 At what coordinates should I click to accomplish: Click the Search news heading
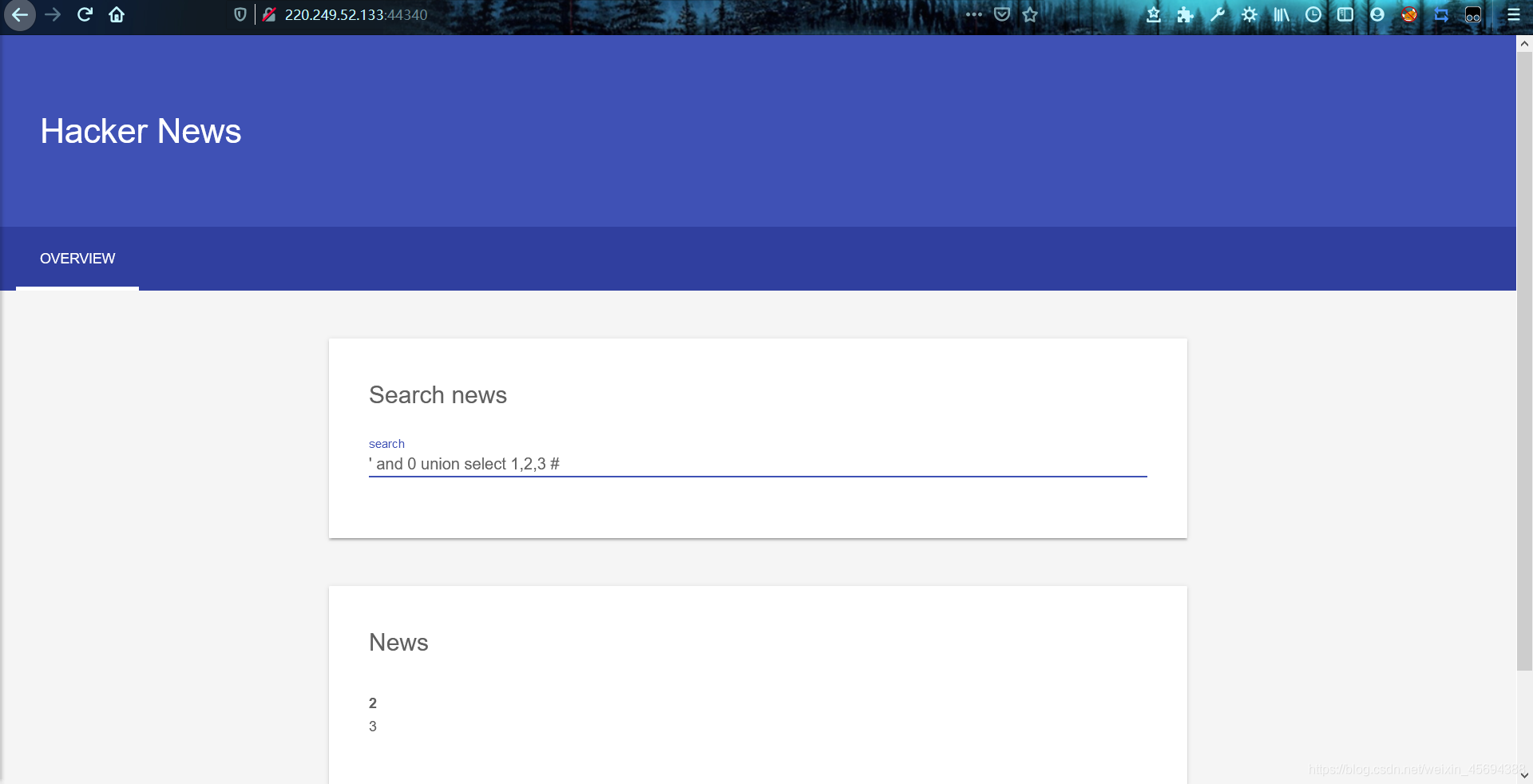(x=438, y=395)
